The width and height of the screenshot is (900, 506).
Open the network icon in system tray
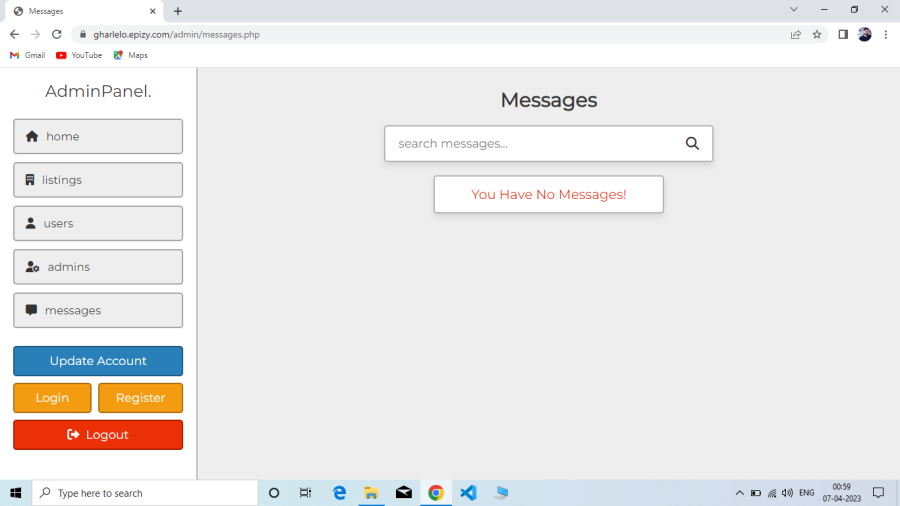(772, 493)
